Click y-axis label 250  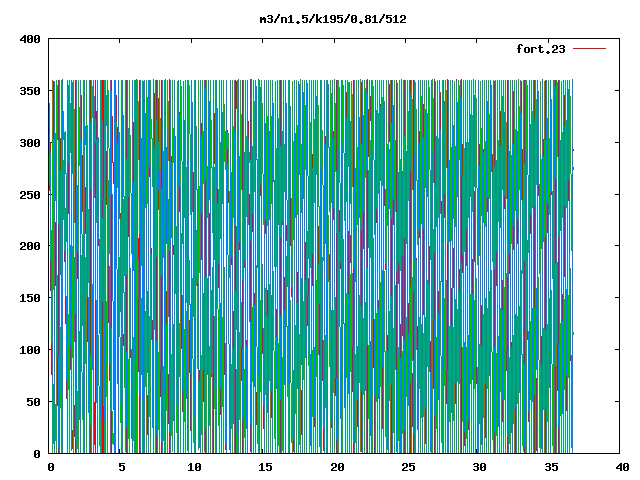tap(30, 195)
